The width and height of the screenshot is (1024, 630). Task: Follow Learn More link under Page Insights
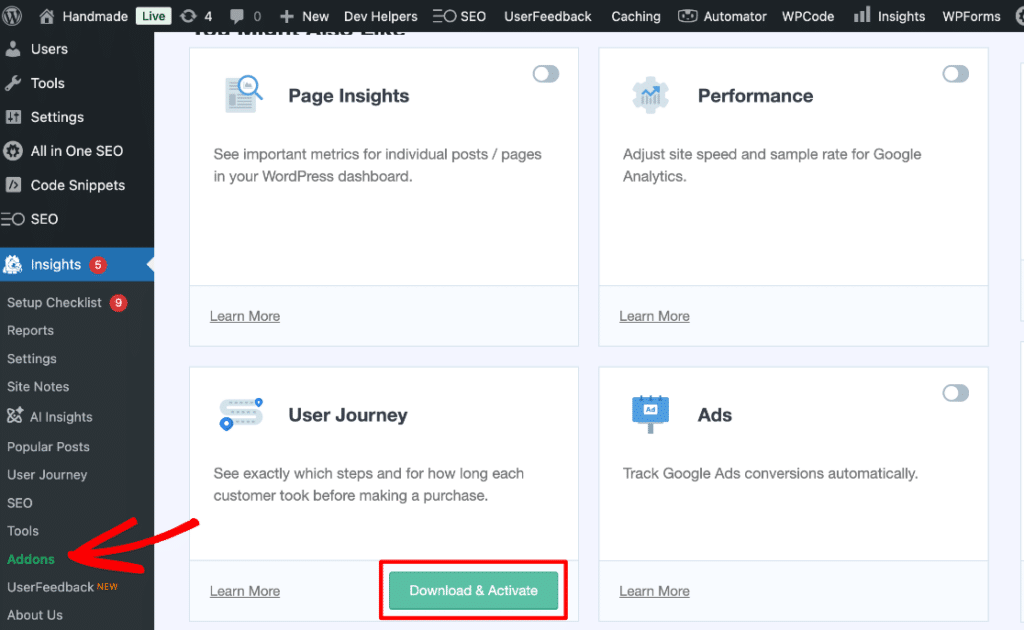pyautogui.click(x=245, y=316)
